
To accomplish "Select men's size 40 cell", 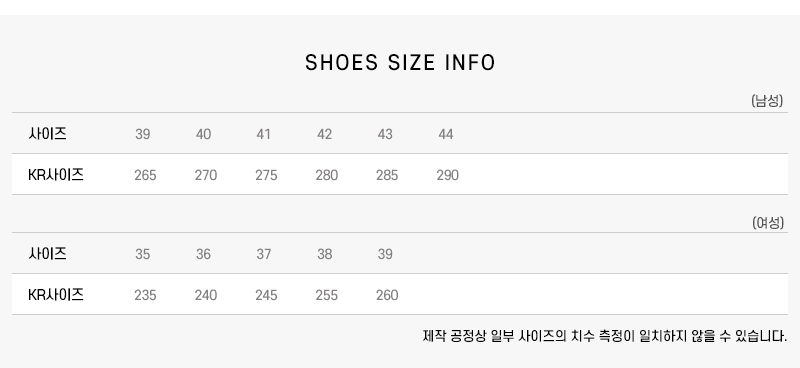I will click(x=203, y=134).
